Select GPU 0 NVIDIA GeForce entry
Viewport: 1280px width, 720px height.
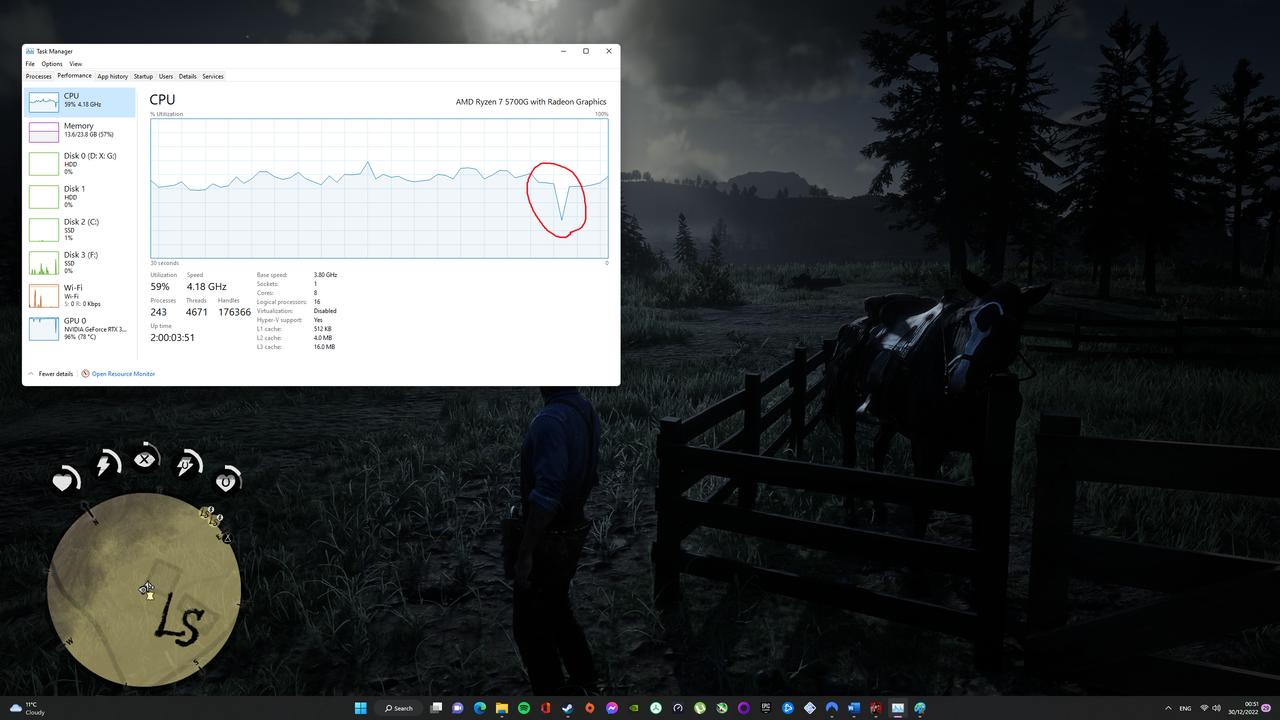click(80, 328)
